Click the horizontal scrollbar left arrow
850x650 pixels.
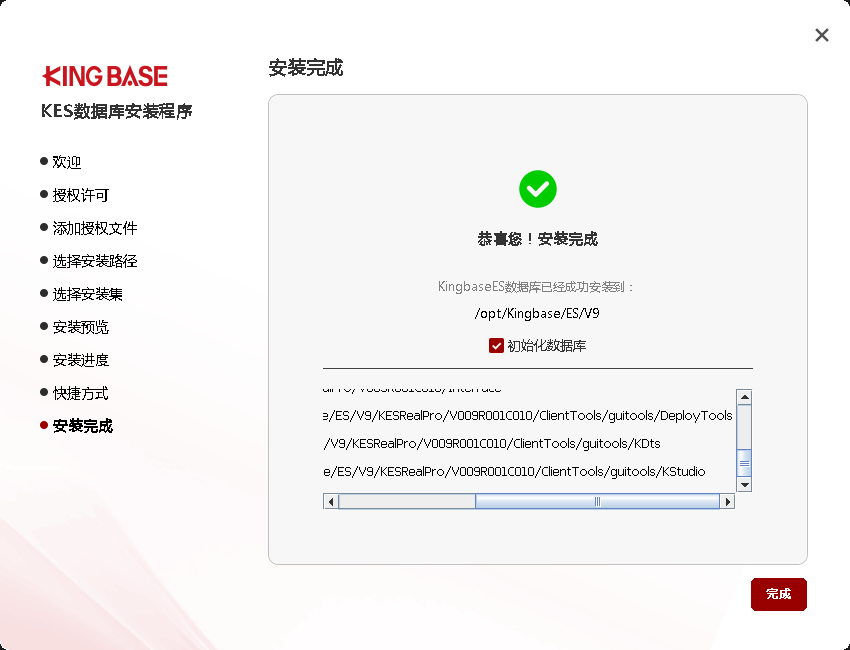331,501
